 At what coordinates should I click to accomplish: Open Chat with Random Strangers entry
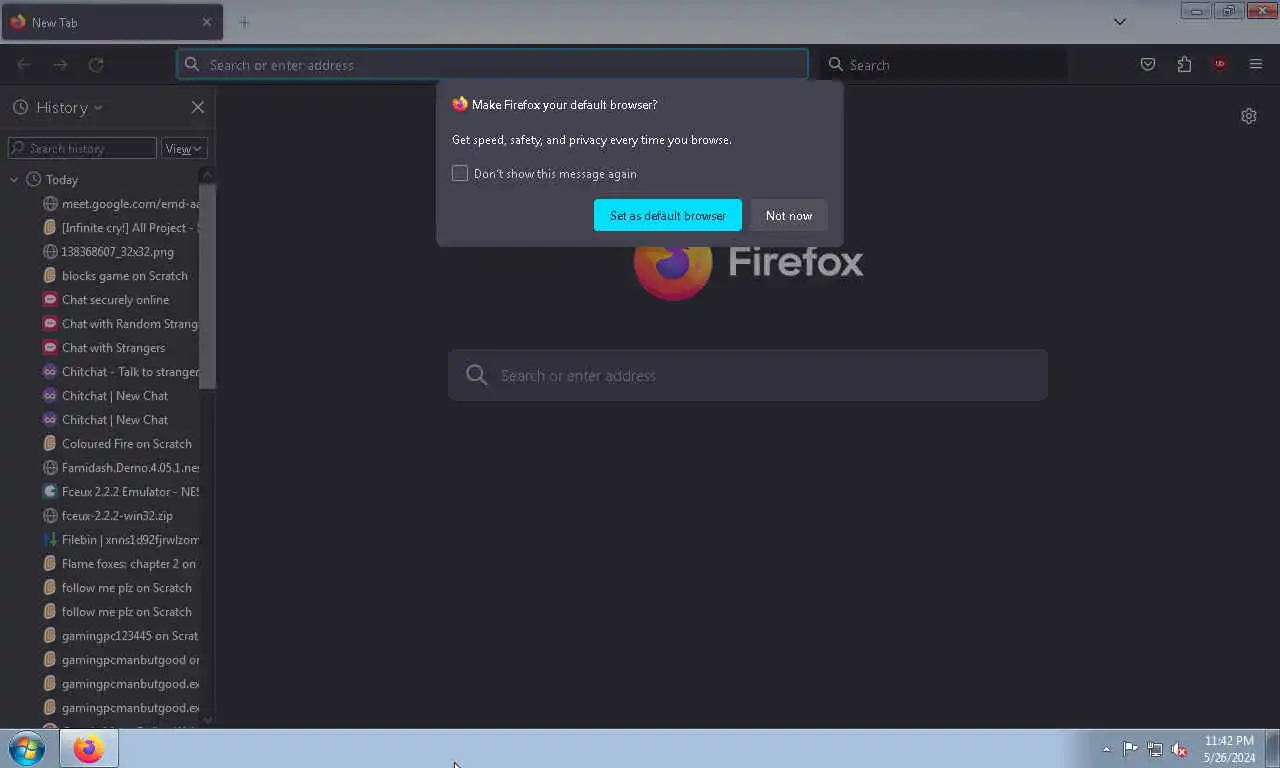[120, 323]
